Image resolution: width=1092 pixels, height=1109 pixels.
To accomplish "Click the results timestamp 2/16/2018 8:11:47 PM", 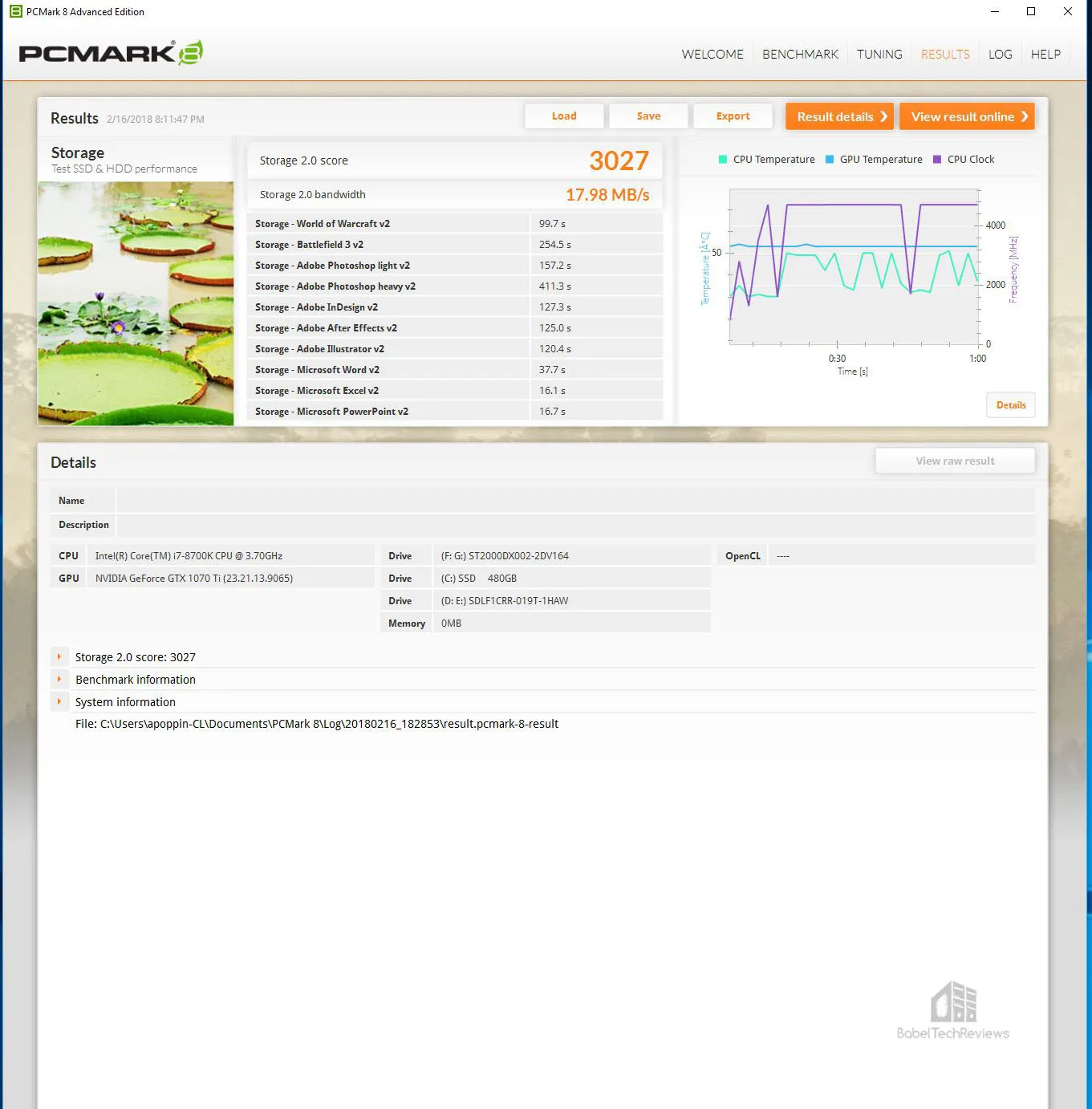I will tap(156, 120).
